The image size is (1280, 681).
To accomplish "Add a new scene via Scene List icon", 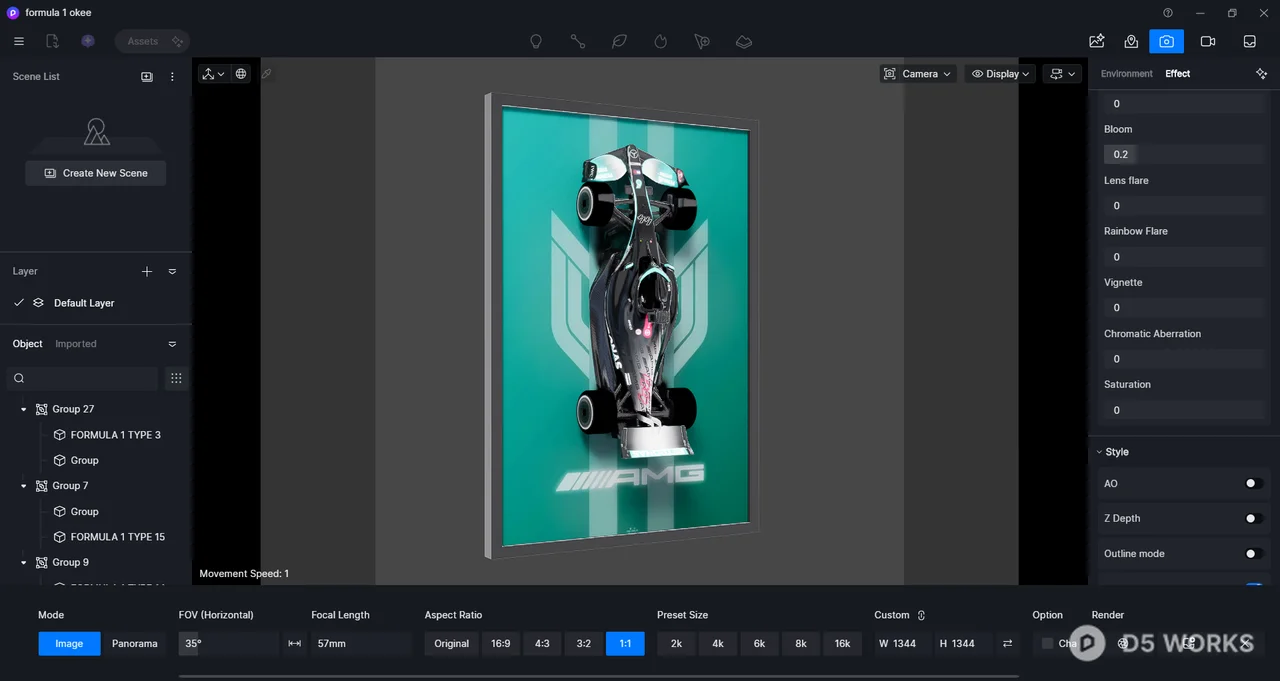I will [x=147, y=77].
